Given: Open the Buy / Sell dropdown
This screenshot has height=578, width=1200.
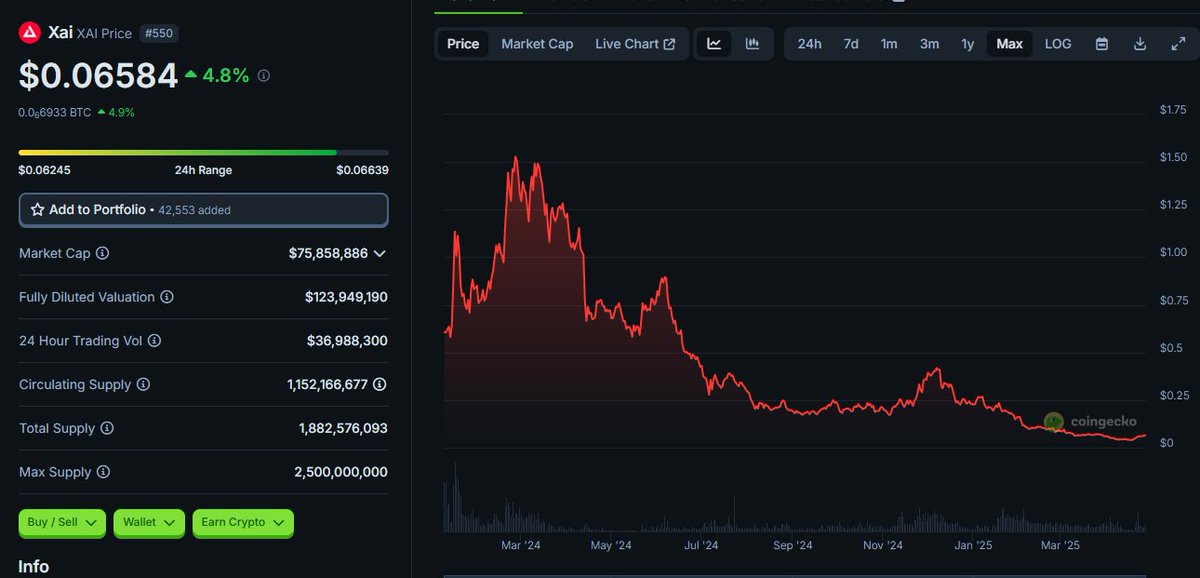Looking at the screenshot, I should pos(62,522).
